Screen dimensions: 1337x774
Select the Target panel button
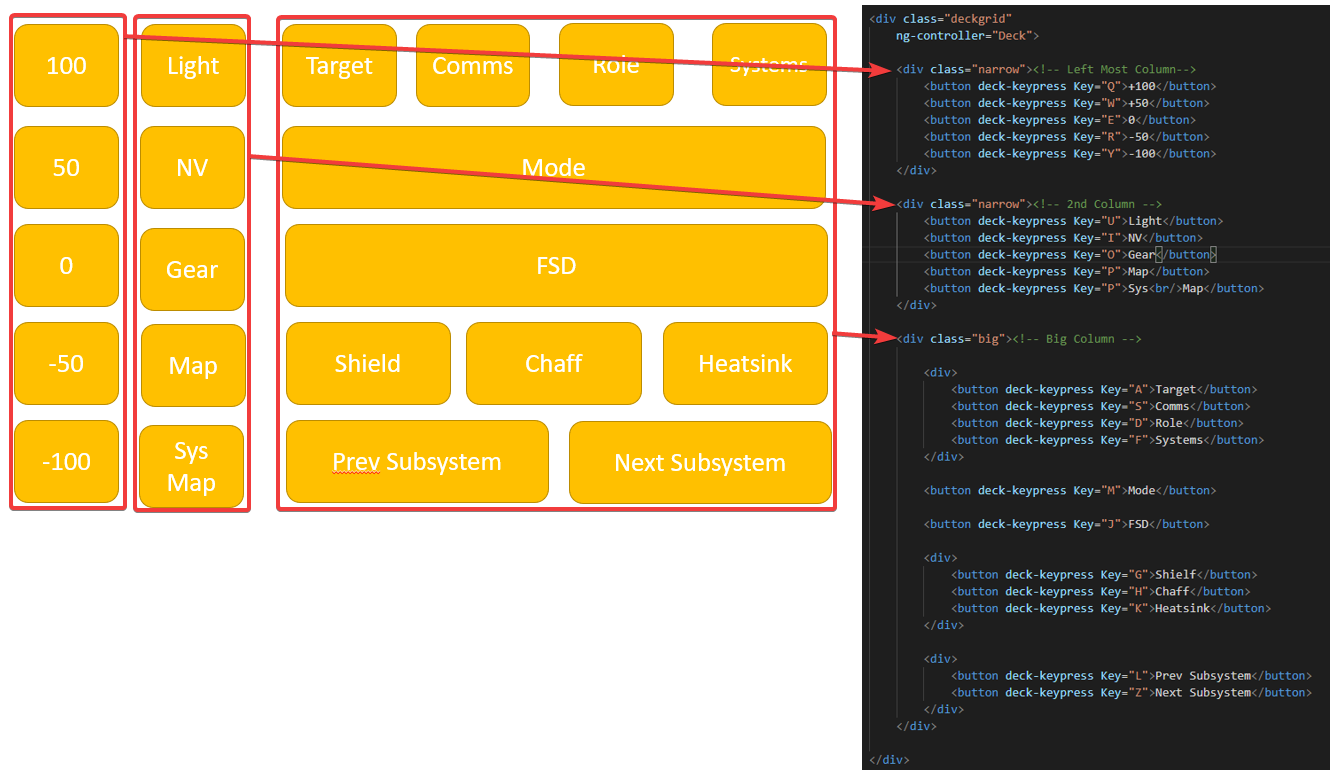click(x=339, y=66)
